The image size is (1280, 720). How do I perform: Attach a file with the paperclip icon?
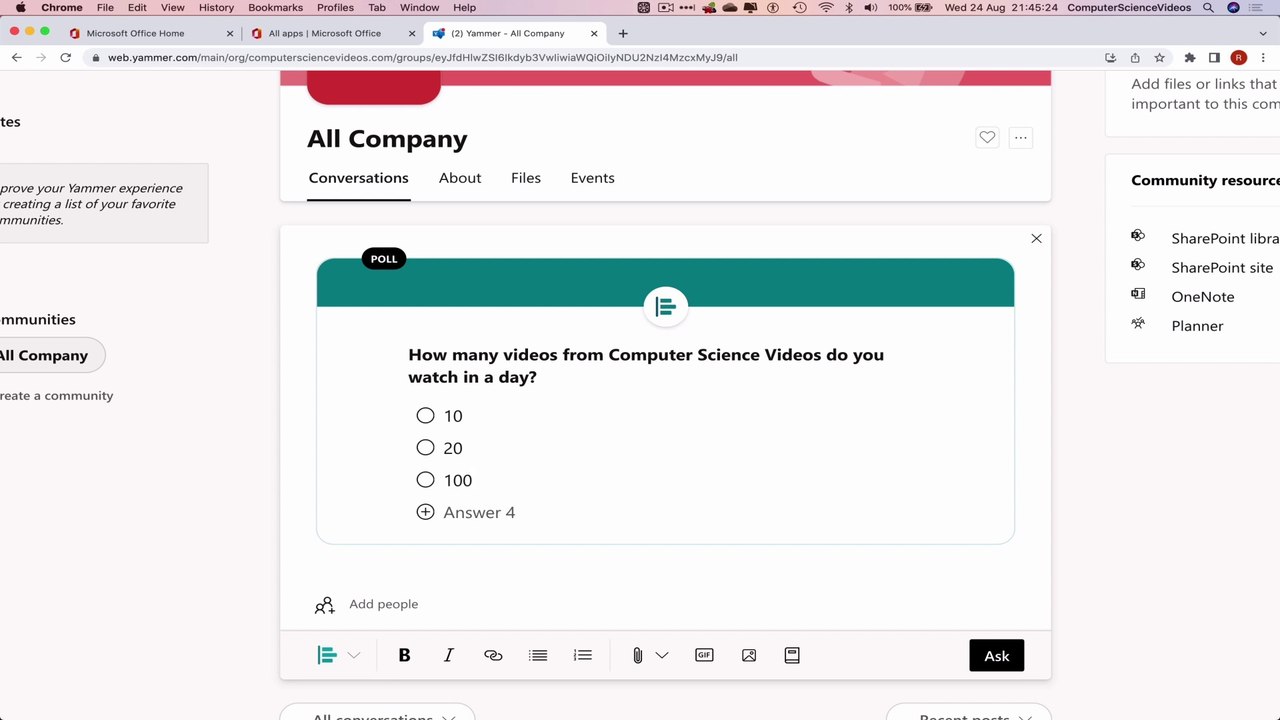[x=637, y=655]
